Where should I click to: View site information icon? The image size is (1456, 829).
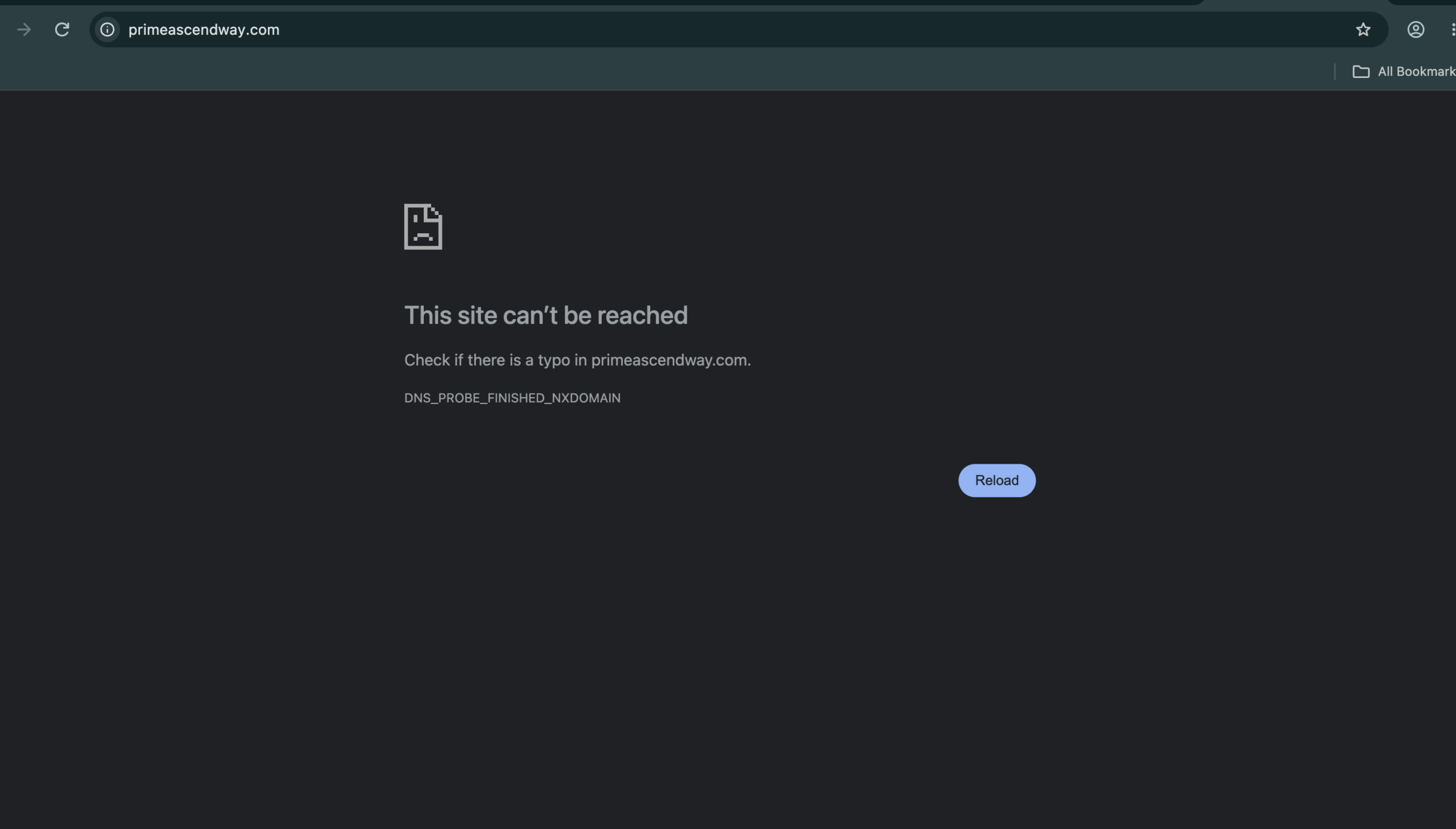[107, 30]
